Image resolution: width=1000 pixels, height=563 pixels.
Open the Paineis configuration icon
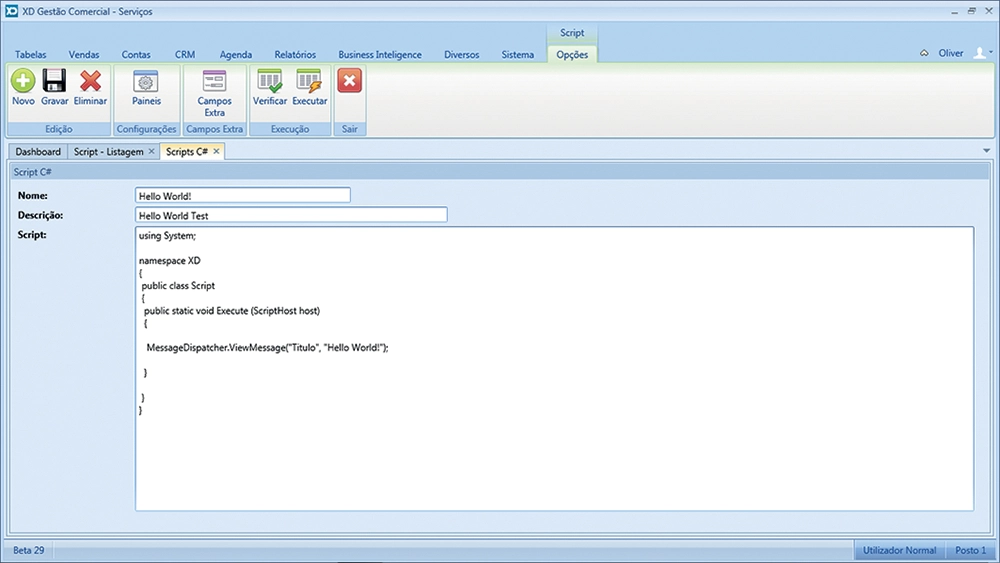click(146, 82)
